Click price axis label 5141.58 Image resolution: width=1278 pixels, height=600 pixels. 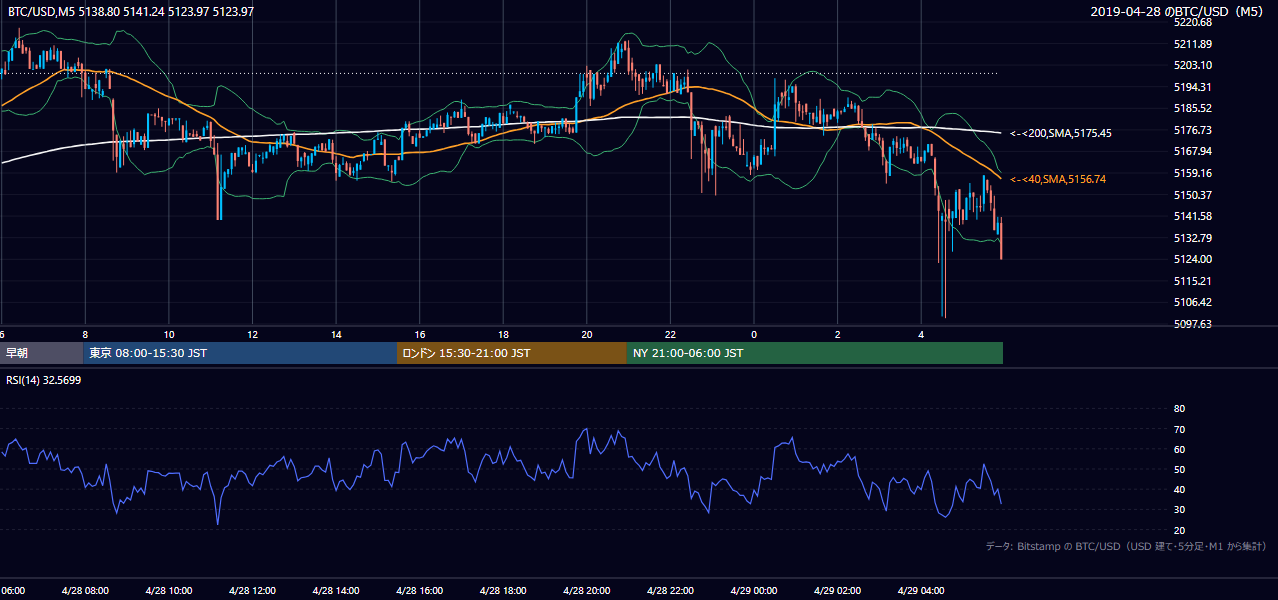[1193, 216]
